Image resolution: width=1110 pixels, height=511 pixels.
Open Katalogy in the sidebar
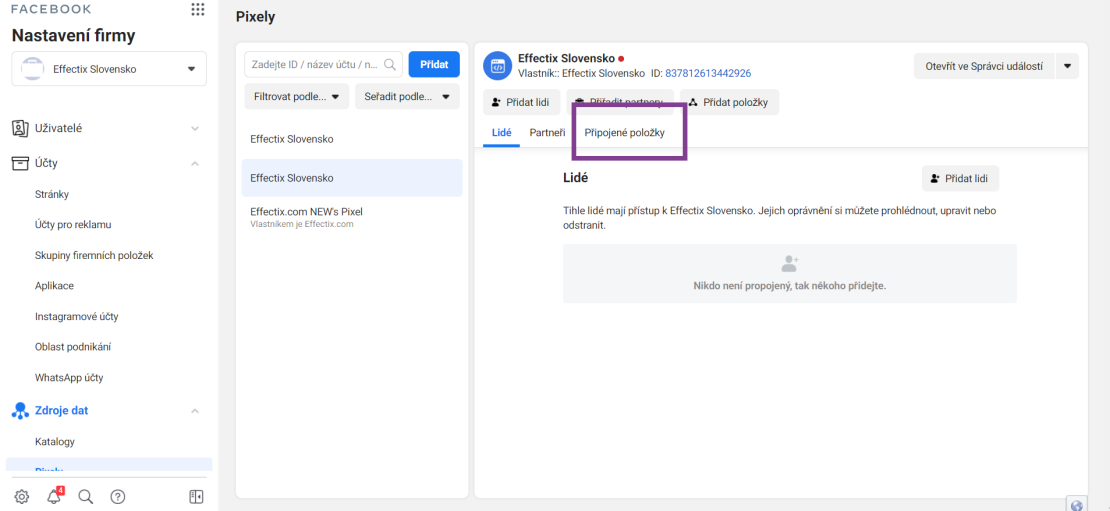(x=55, y=442)
